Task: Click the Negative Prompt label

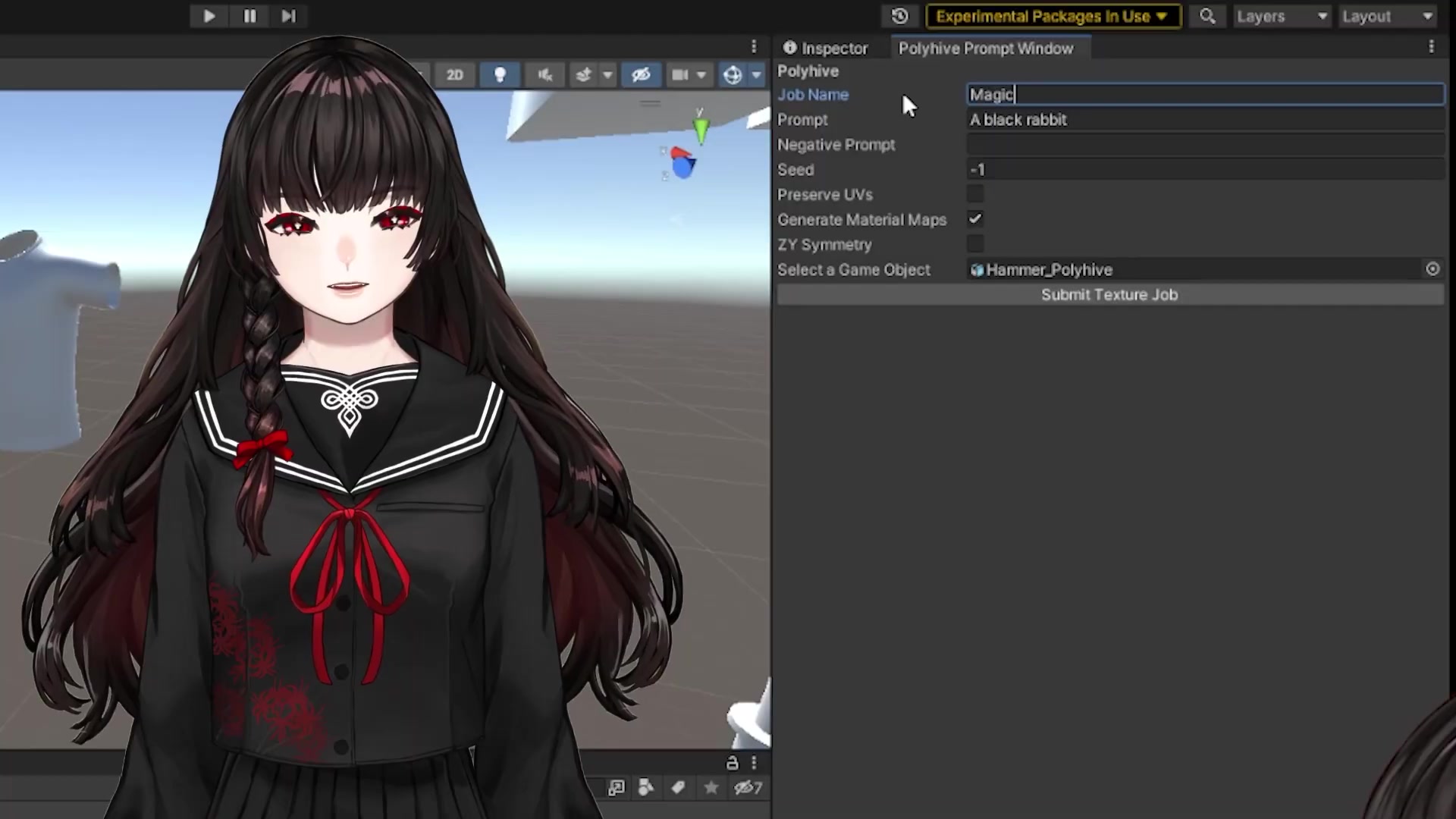Action: (836, 145)
